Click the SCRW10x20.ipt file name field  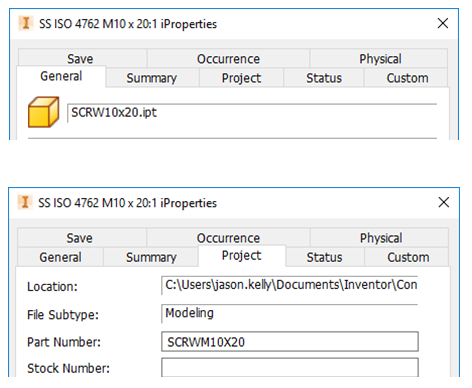click(x=252, y=113)
